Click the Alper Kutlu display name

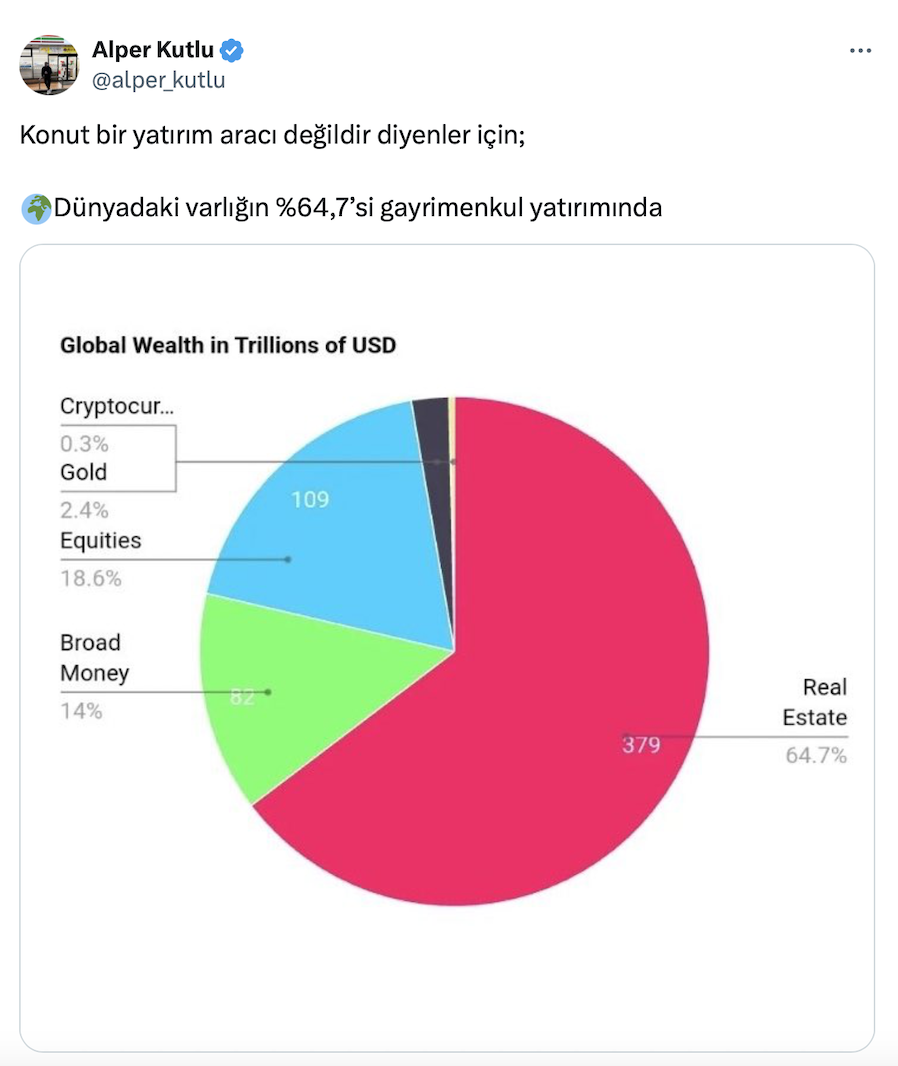point(152,50)
